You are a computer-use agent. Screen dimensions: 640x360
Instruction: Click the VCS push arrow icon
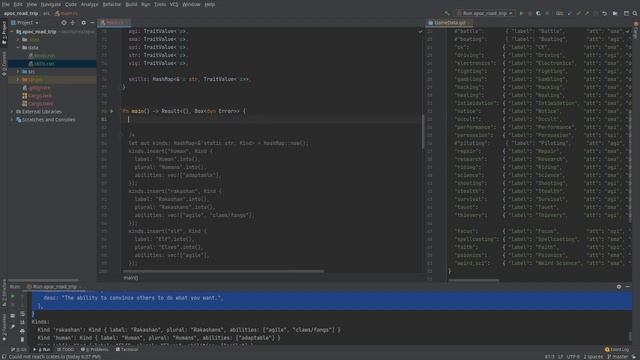coord(587,13)
